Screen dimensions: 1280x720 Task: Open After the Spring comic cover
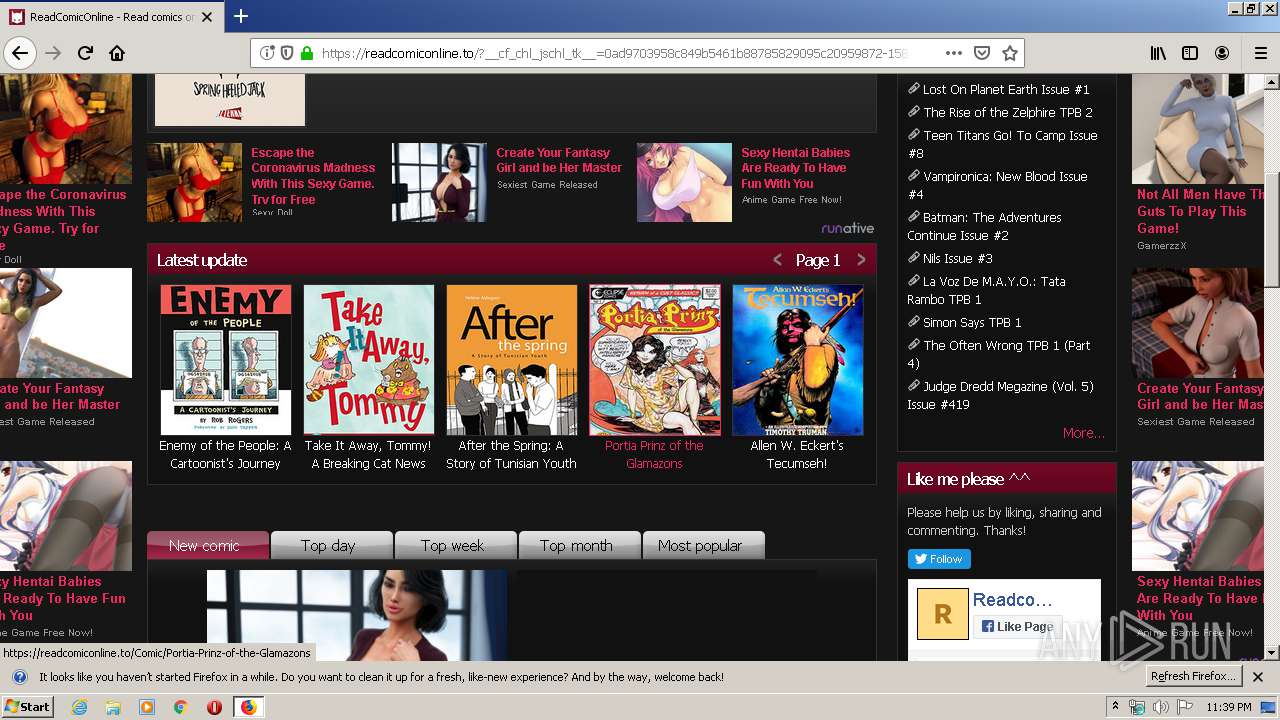tap(512, 360)
